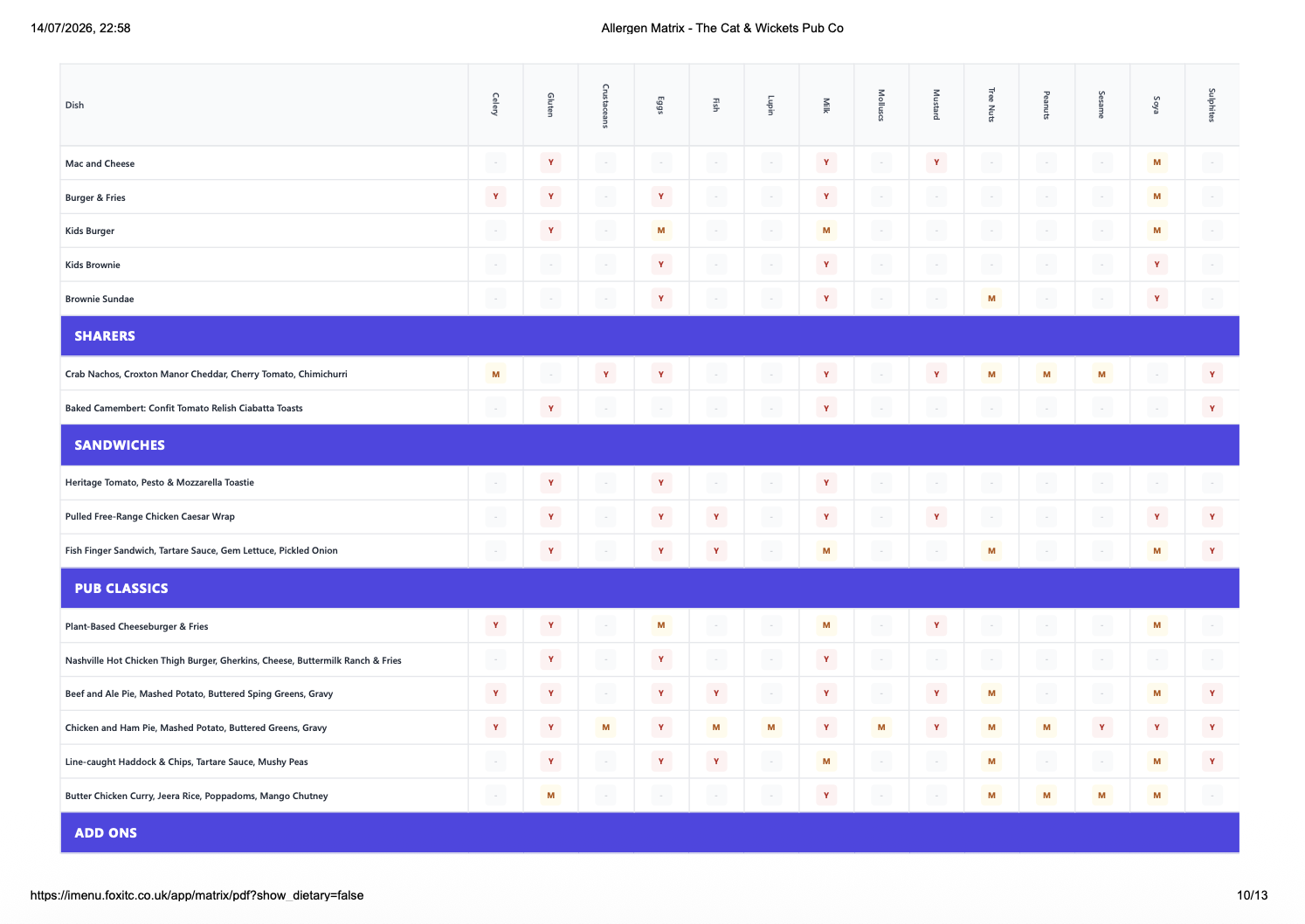
Task: Select the Kids Burger row label
Action: tap(90, 231)
